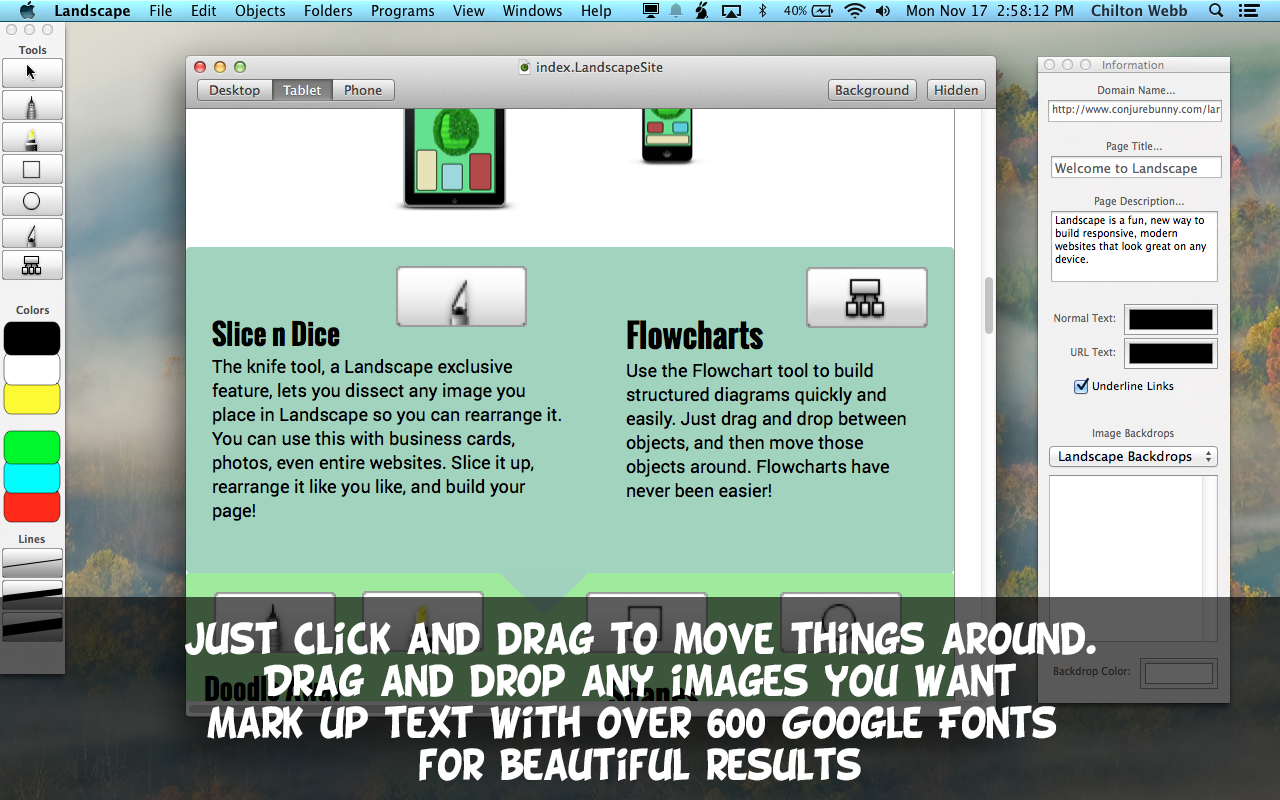Pick the green color swatch
This screenshot has width=1280, height=800.
click(32, 446)
